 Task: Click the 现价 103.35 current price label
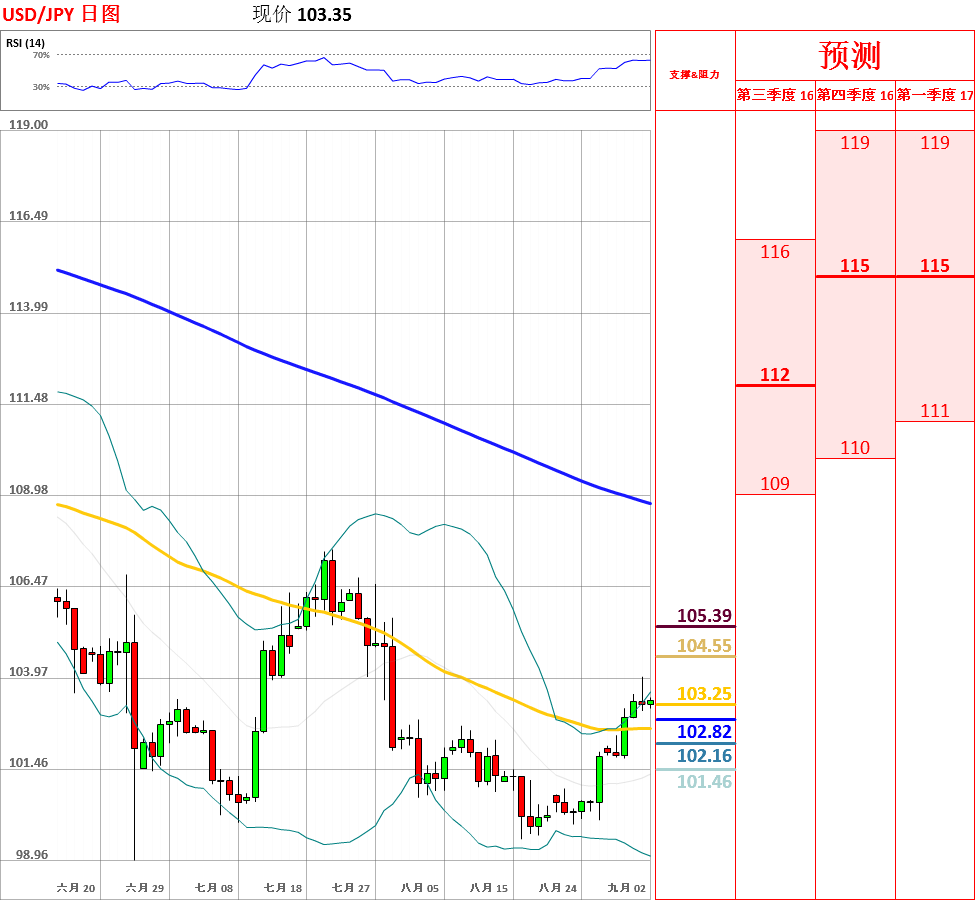coord(302,14)
